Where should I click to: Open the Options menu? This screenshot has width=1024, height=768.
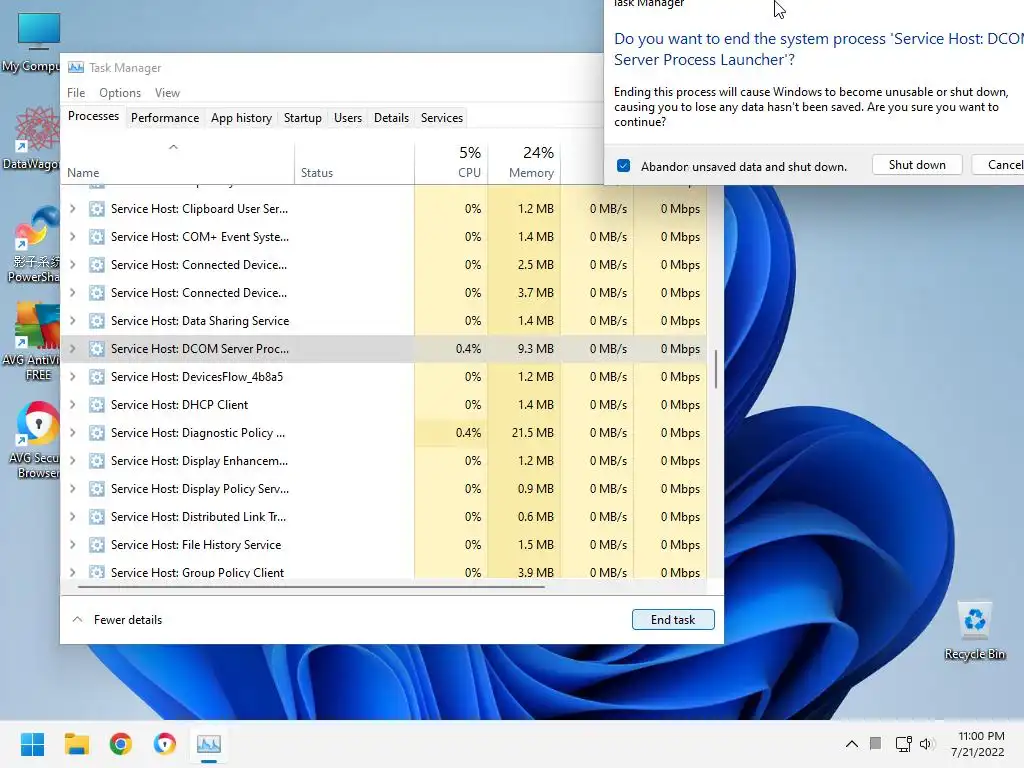pyautogui.click(x=120, y=93)
